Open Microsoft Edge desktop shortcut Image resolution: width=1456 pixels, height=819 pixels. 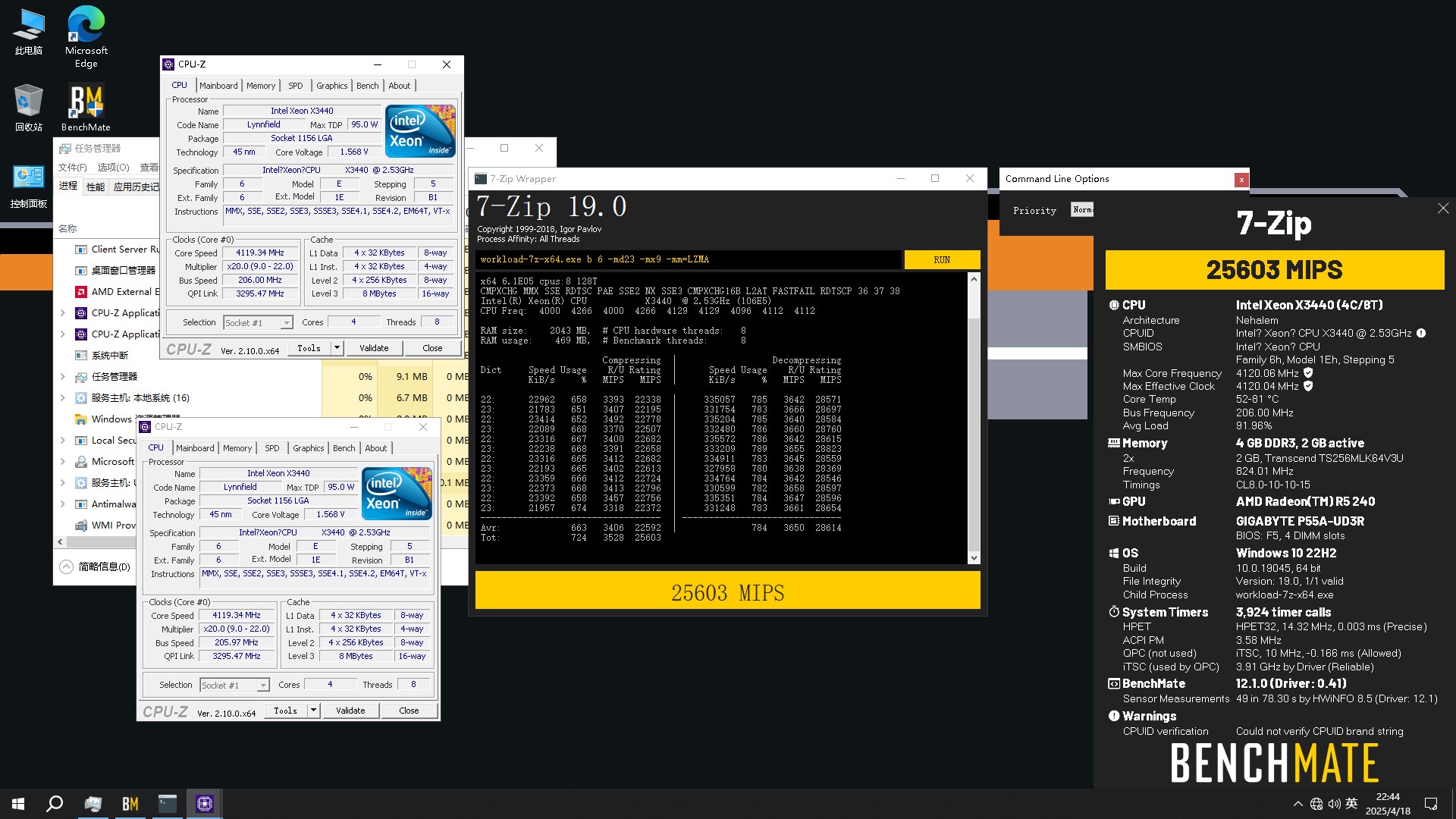(x=86, y=36)
